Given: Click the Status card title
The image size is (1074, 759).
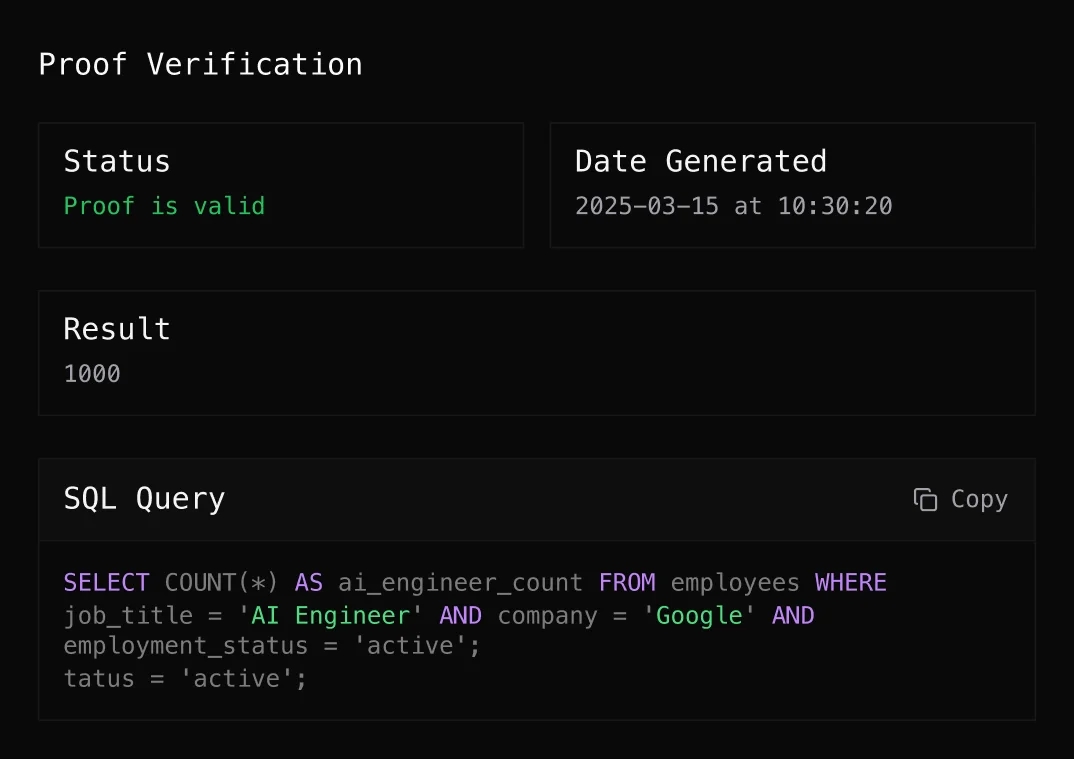Looking at the screenshot, I should click(x=117, y=162).
